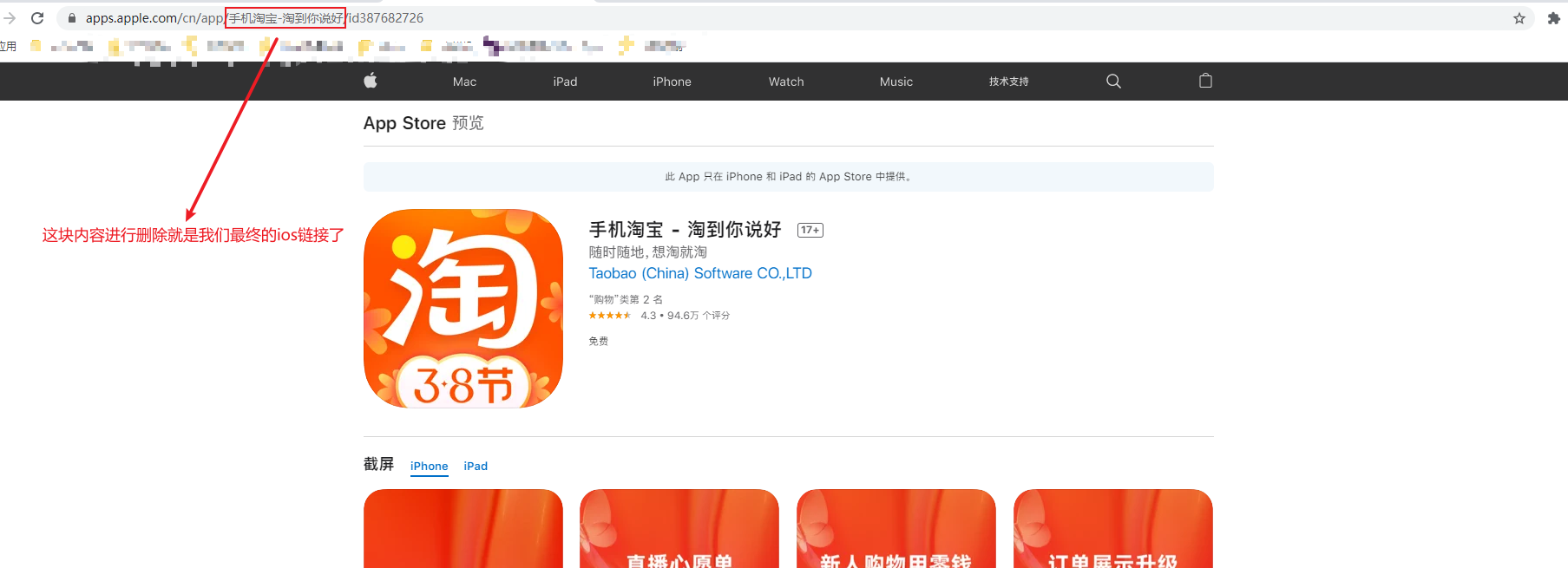Click the 应用 apps bookmark shortcut
The image size is (1568, 568).
pyautogui.click(x=8, y=46)
